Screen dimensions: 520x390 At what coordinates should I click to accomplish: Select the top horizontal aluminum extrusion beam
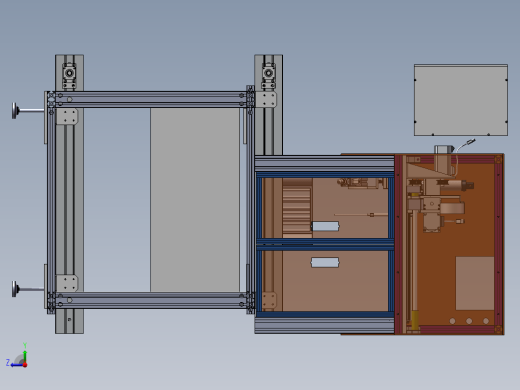(x=150, y=99)
